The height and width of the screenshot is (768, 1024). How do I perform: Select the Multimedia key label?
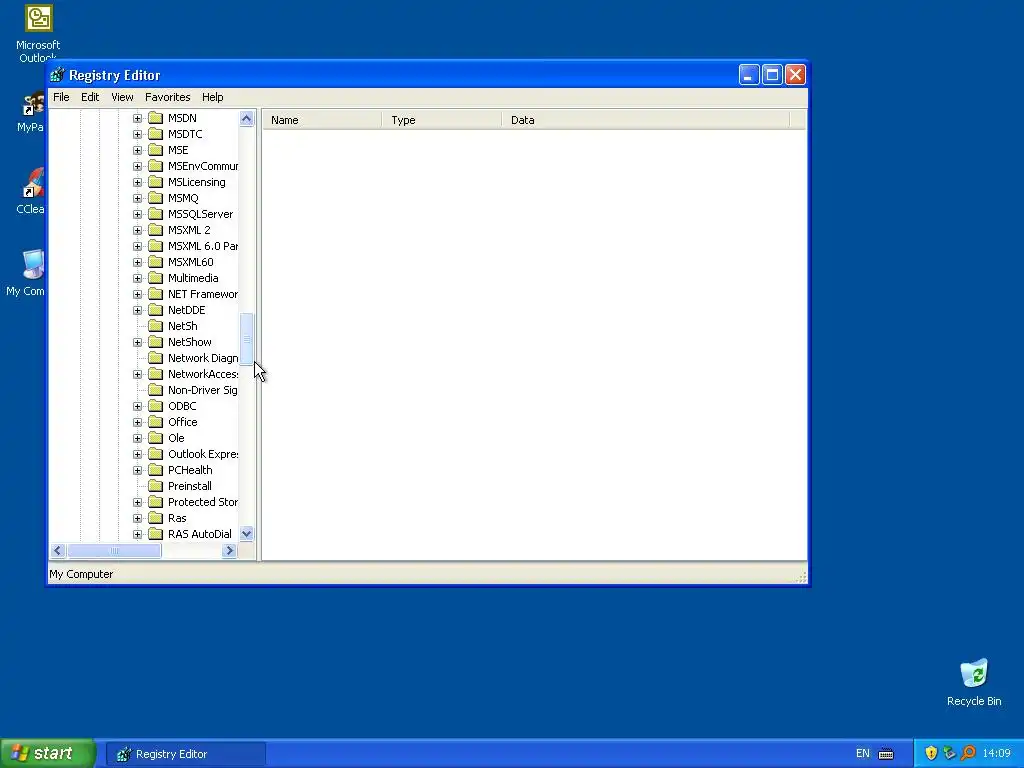click(193, 278)
